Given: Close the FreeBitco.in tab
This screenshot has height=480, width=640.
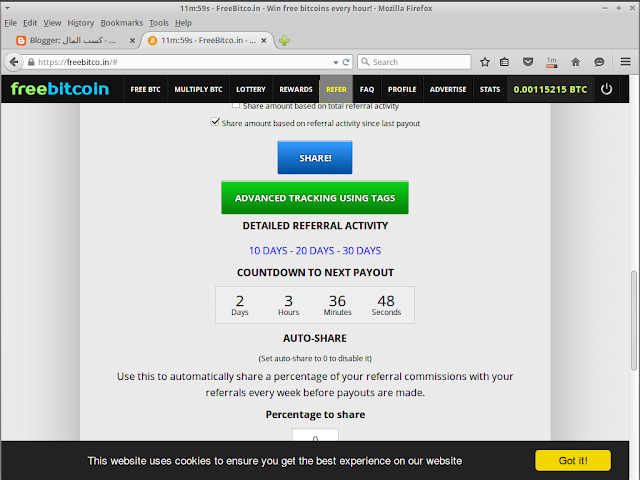Looking at the screenshot, I should 264,40.
